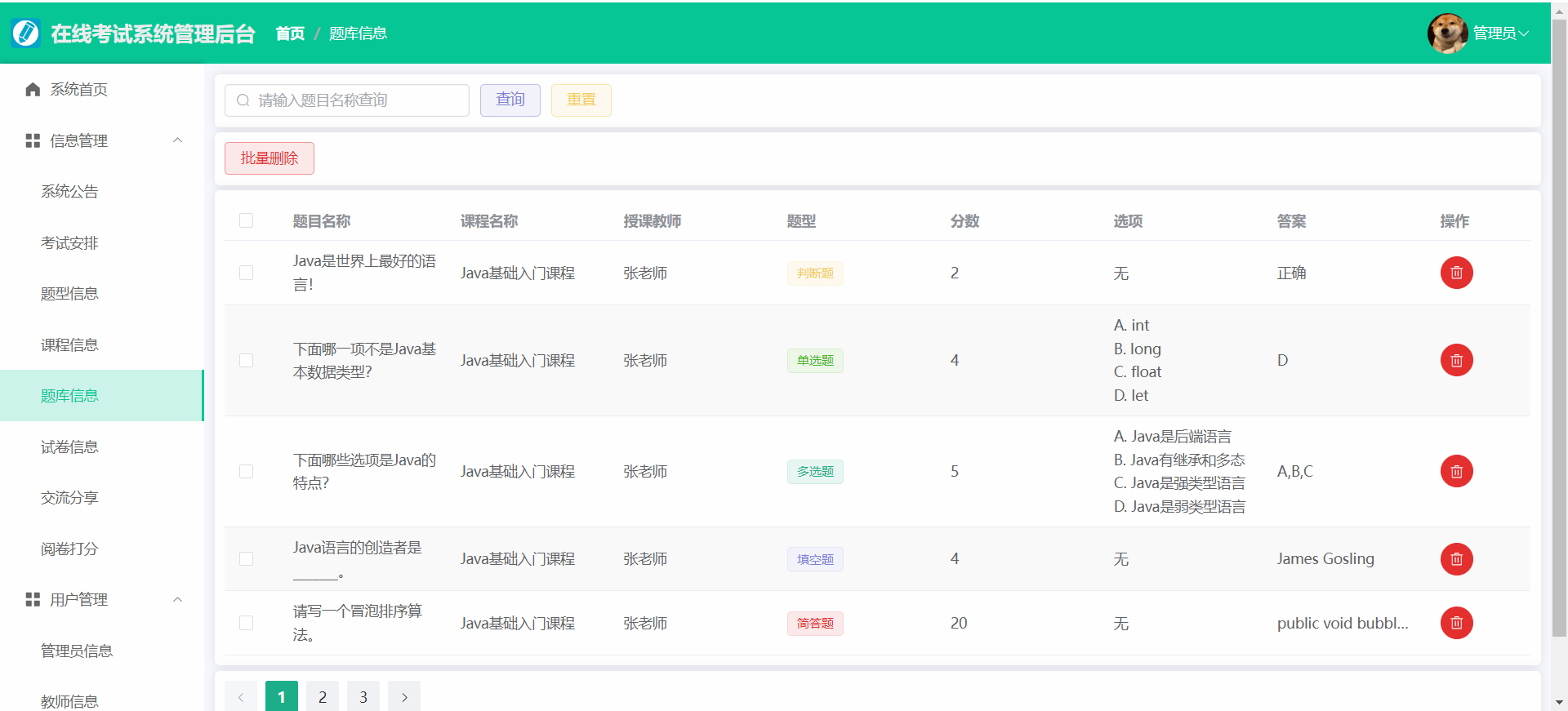
Task: Check the Java是世界上最好的语言 row checkbox
Action: coord(246,273)
